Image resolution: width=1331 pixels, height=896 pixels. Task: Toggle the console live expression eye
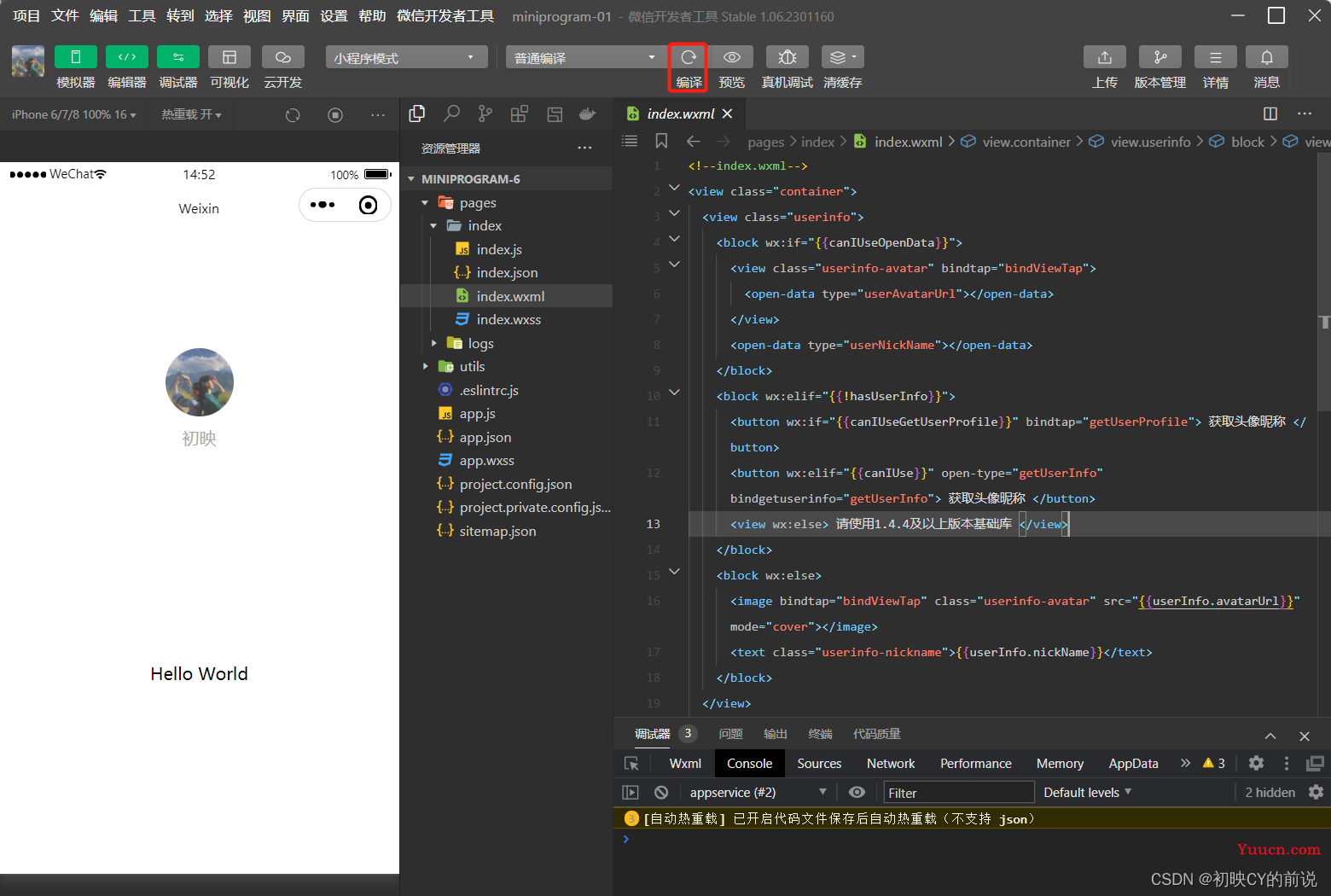857,793
